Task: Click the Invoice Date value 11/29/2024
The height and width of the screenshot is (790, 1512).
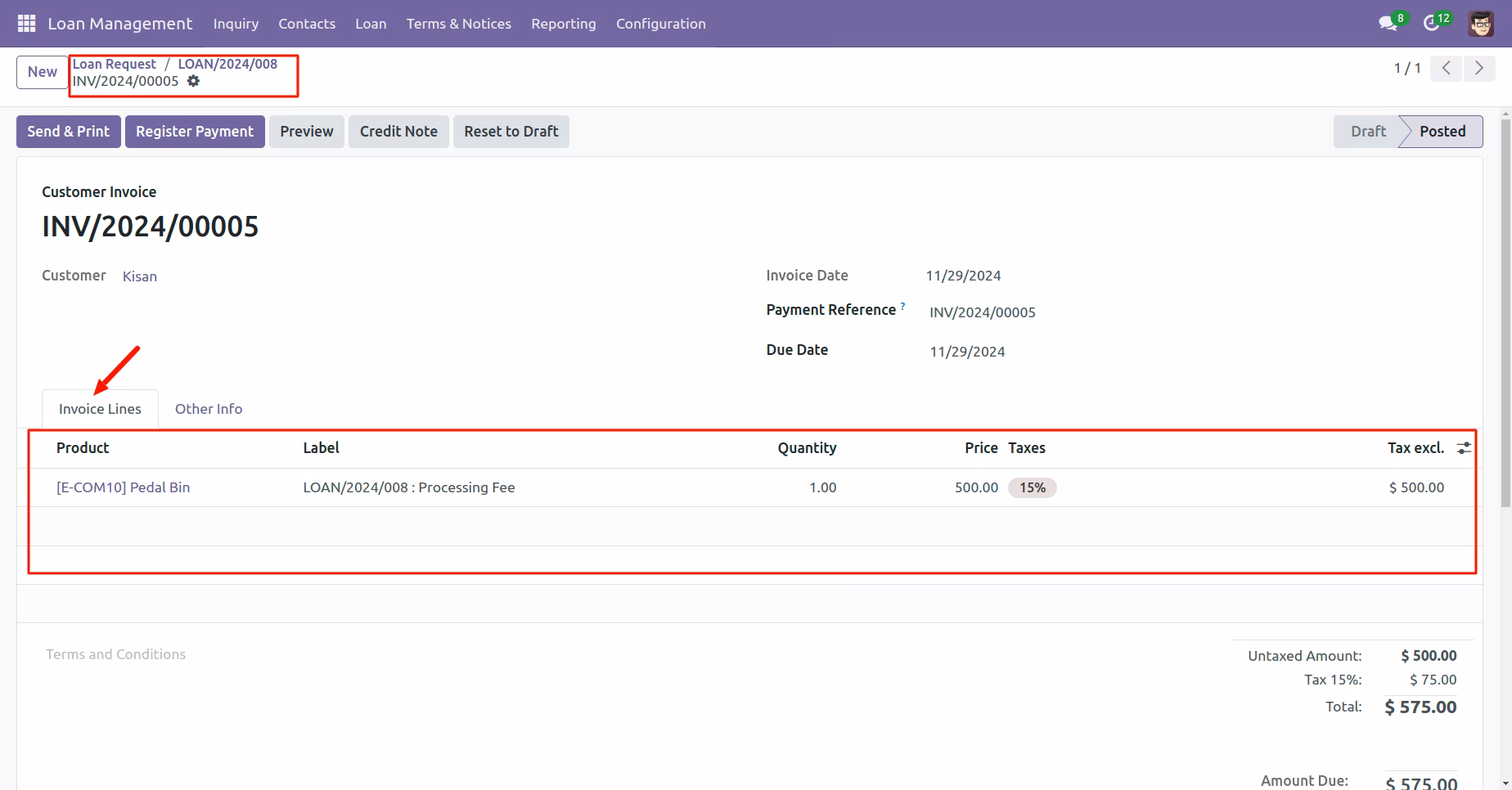Action: pos(963,276)
